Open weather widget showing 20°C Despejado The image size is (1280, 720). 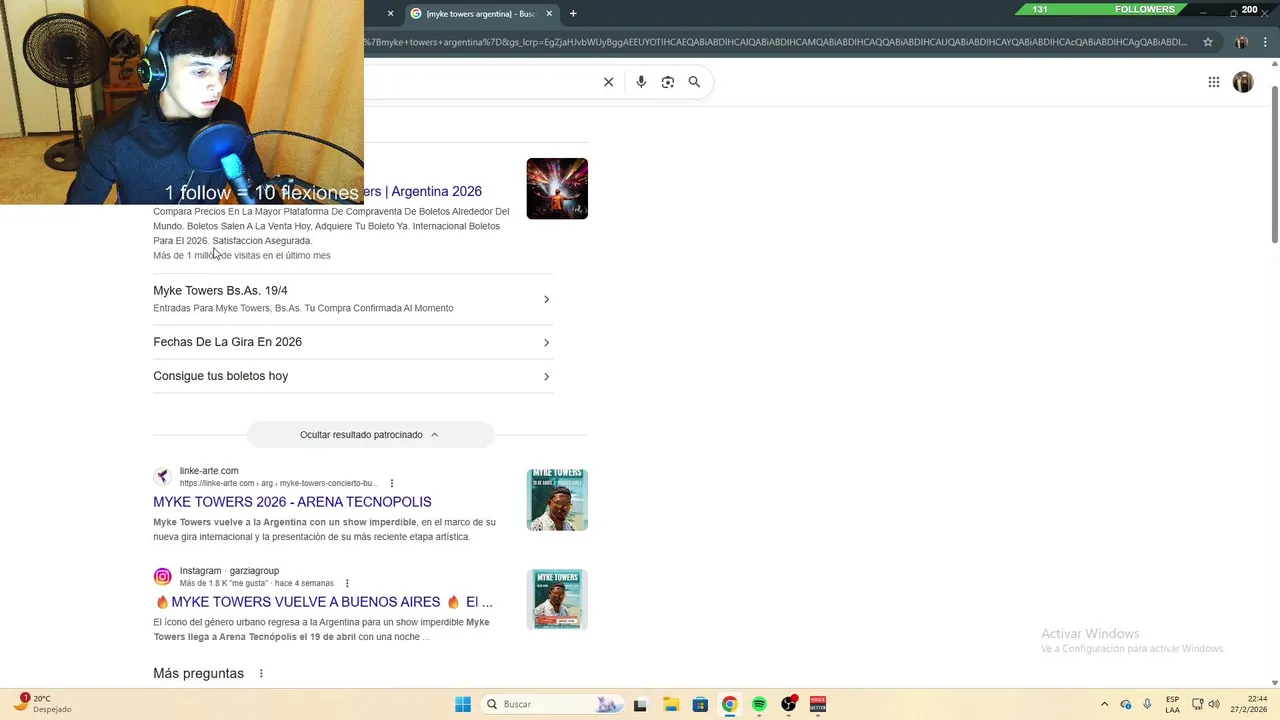(x=43, y=704)
